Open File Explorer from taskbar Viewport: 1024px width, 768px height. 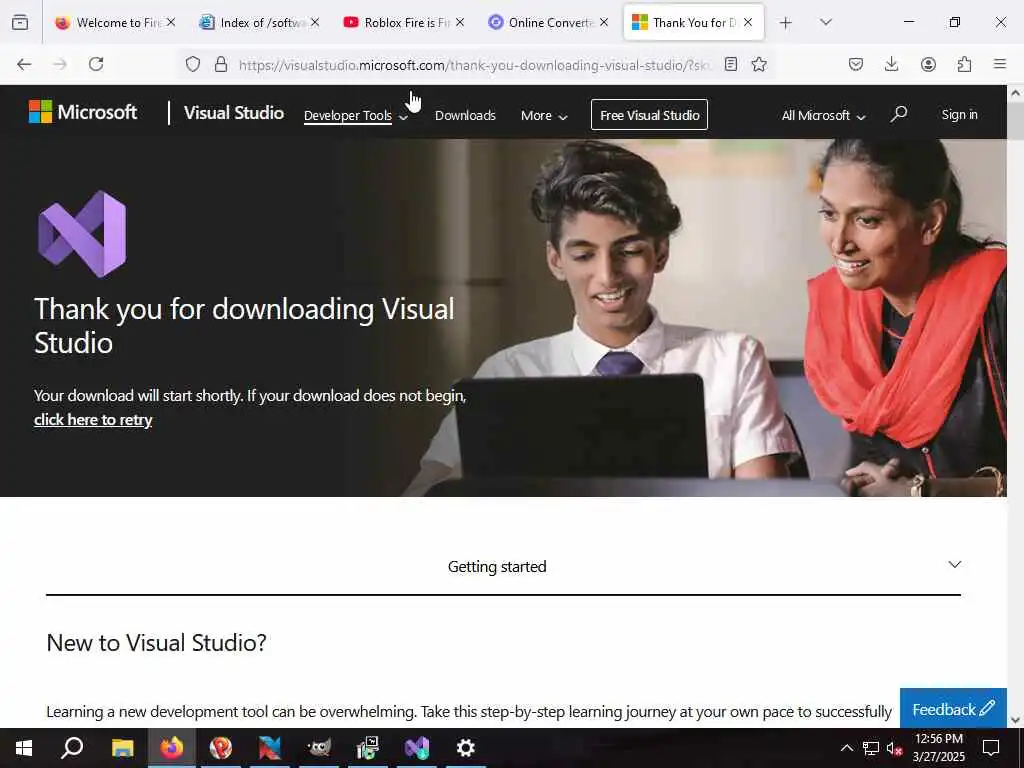(x=122, y=748)
